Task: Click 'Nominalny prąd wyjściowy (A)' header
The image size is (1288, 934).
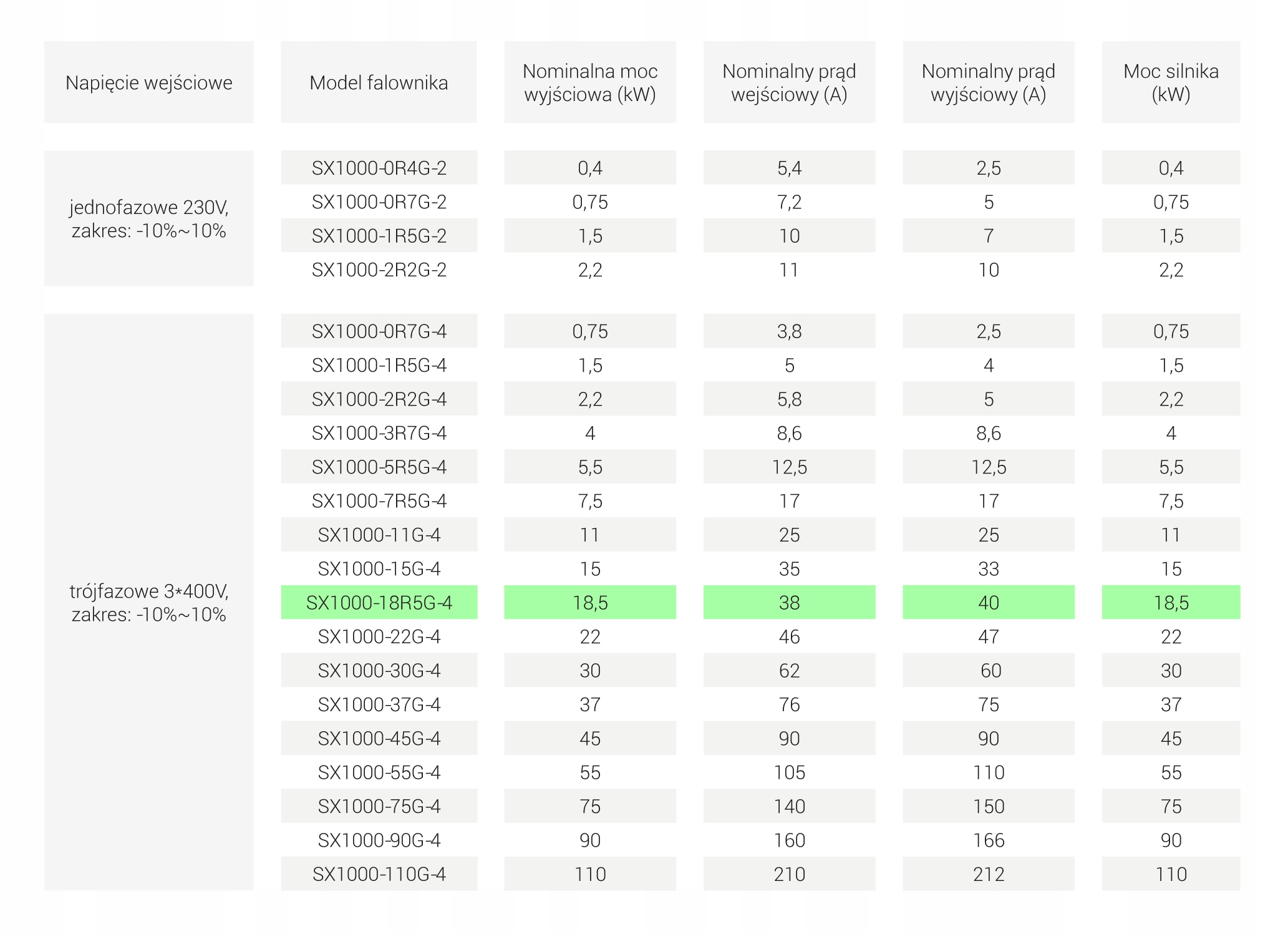Action: point(988,82)
